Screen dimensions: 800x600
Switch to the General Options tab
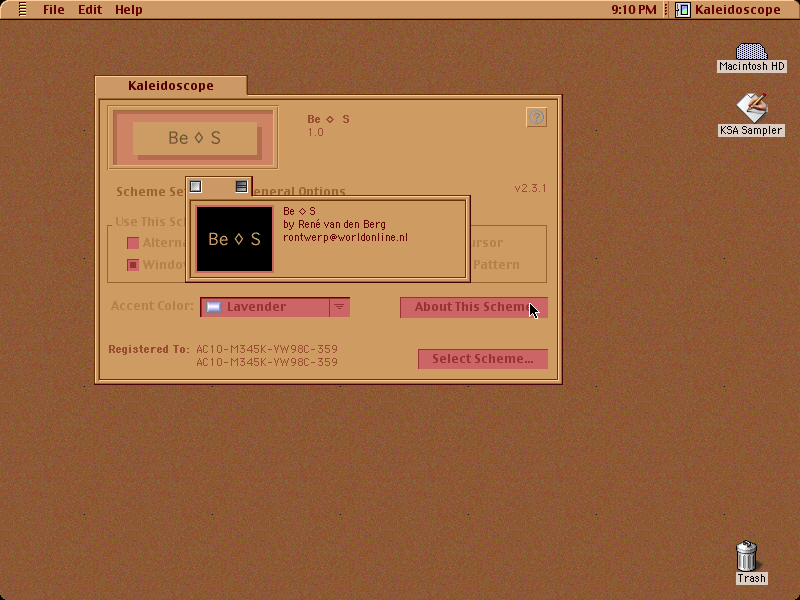[299, 191]
